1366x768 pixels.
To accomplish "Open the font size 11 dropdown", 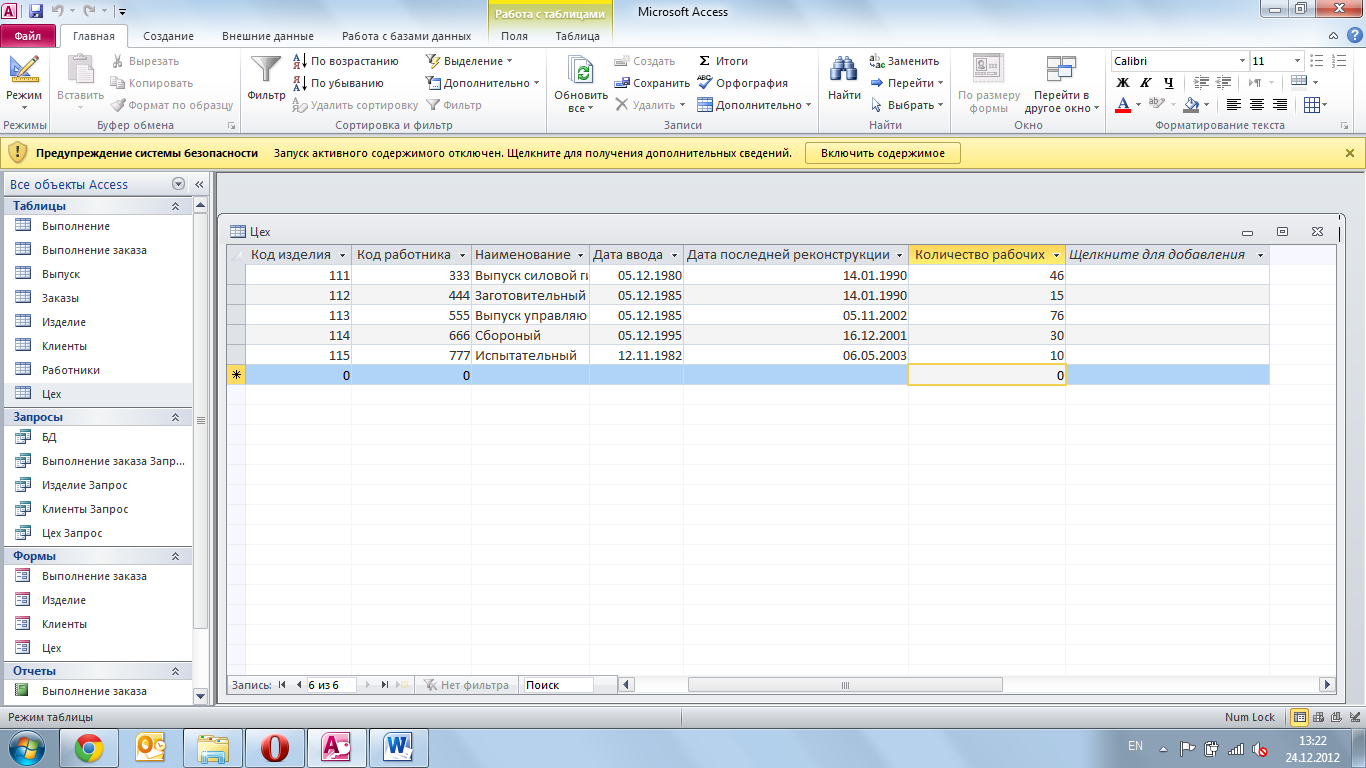I will (x=1297, y=61).
